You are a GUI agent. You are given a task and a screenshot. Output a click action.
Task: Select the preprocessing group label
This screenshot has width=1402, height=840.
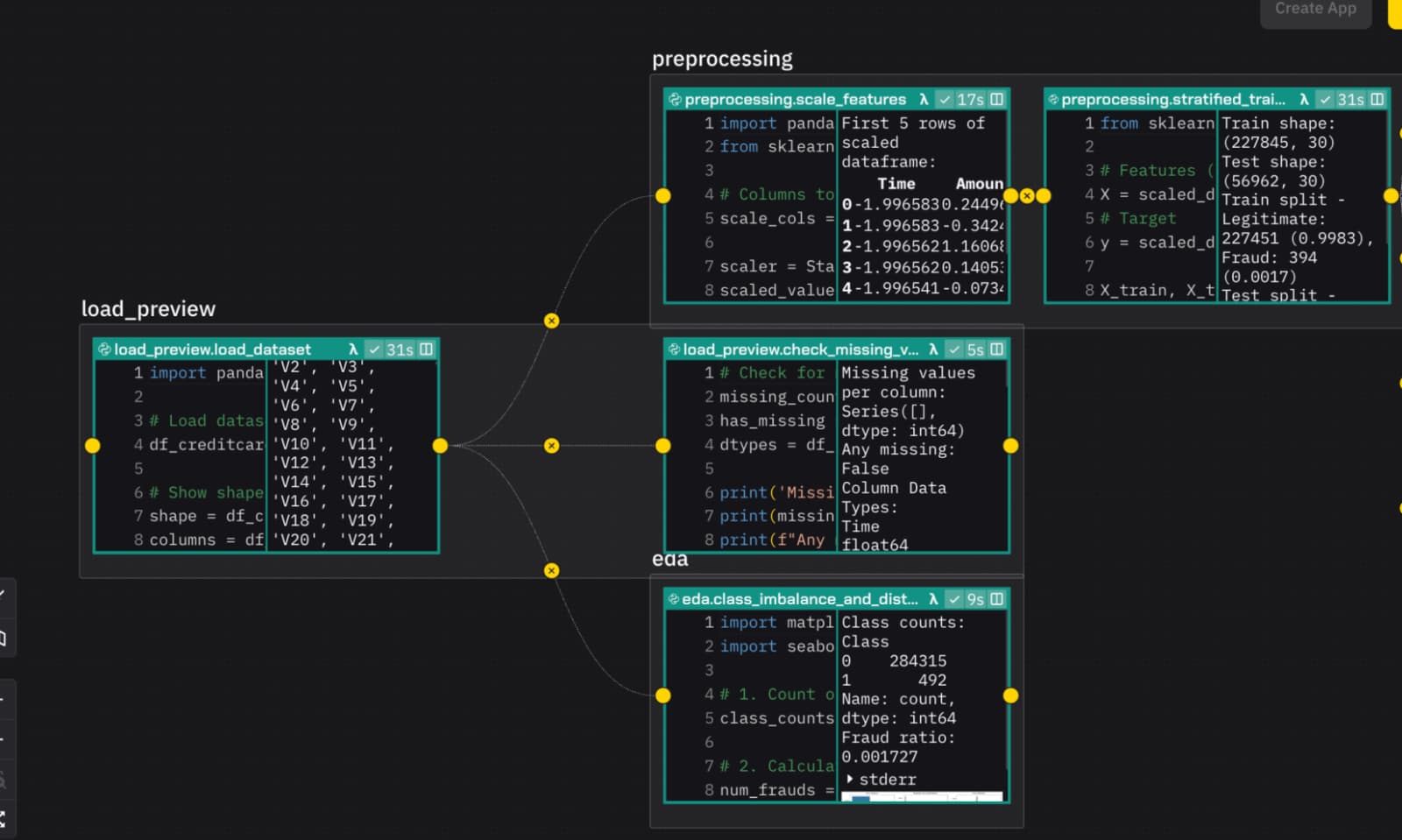(721, 58)
